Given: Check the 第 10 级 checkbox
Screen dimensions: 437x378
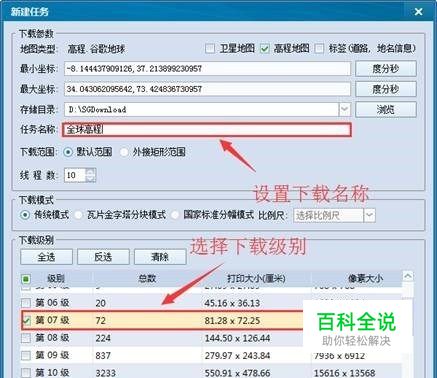Looking at the screenshot, I should click(26, 373).
